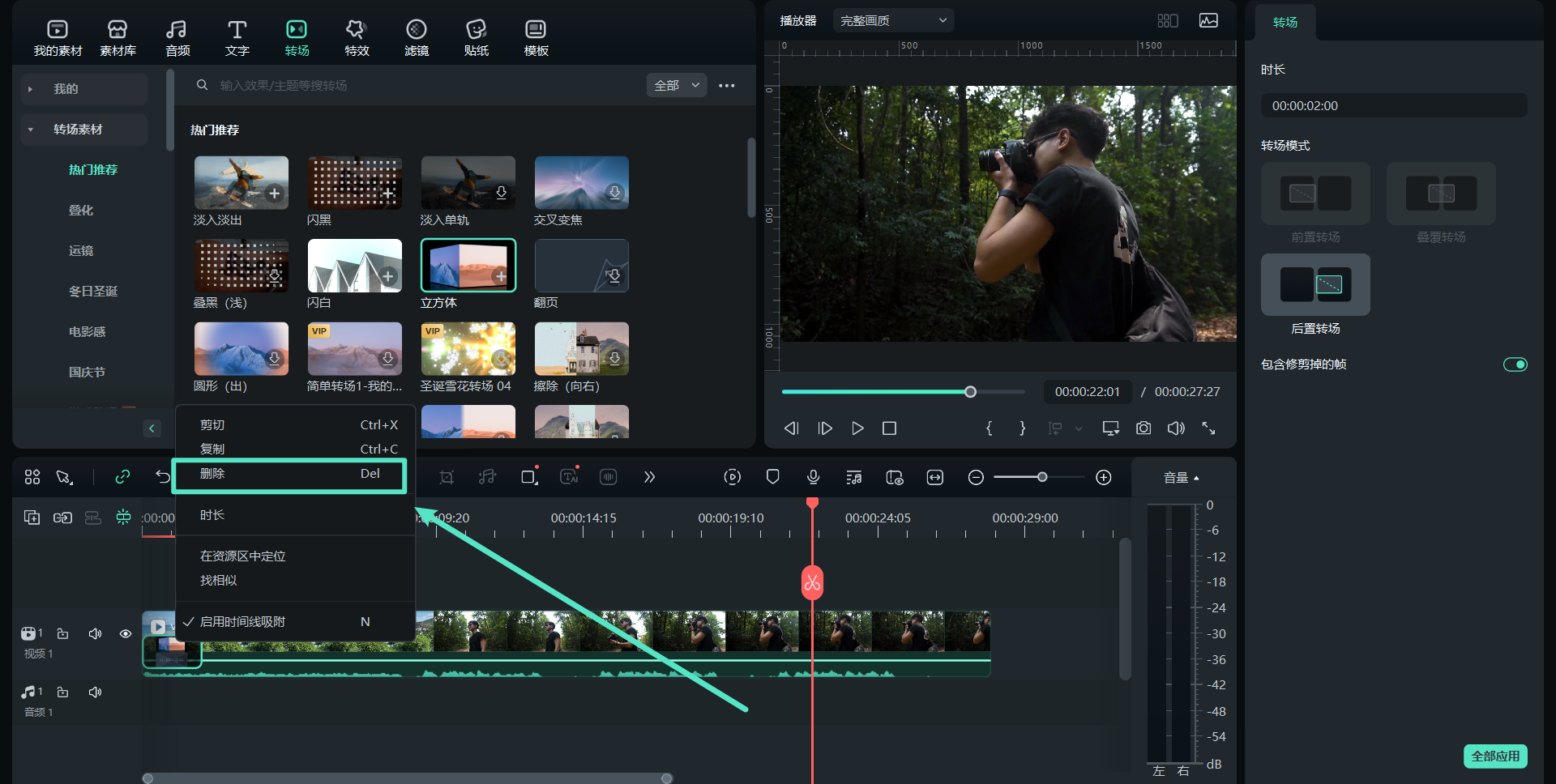Viewport: 1556px width, 784px height.
Task: Expand the 我的 category in sidebar
Action: 66,89
